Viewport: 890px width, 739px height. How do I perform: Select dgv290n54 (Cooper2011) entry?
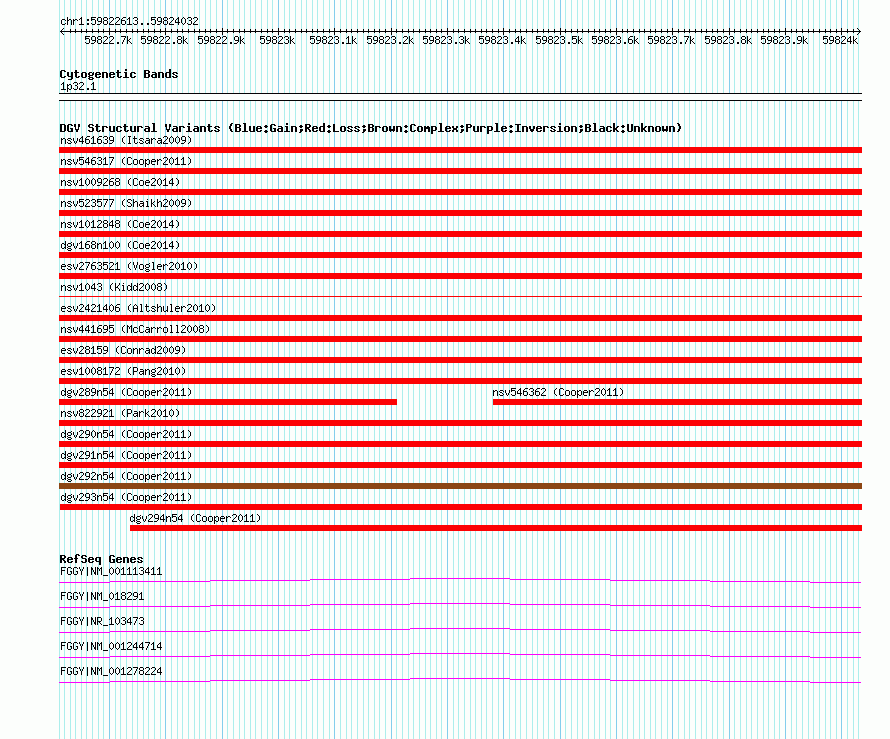coord(126,434)
